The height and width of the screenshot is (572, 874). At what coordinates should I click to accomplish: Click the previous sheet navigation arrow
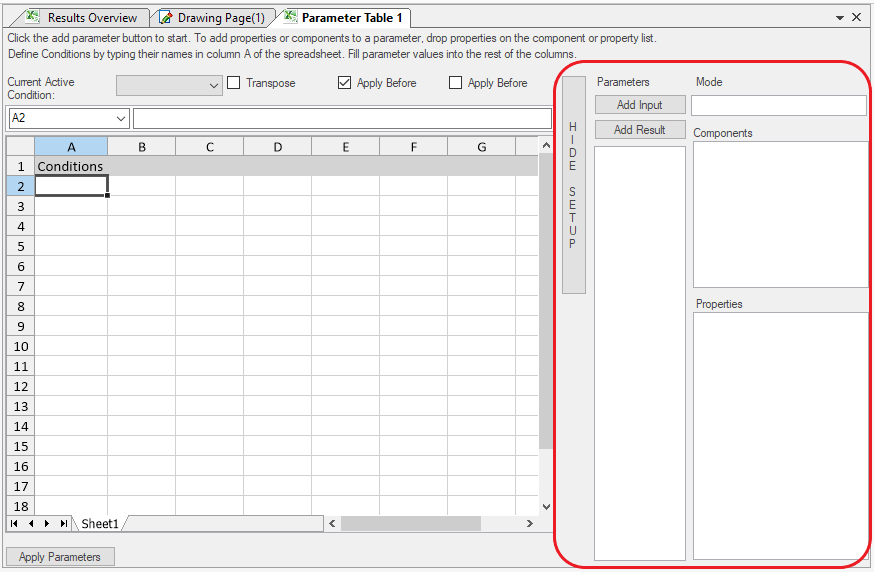[31, 523]
